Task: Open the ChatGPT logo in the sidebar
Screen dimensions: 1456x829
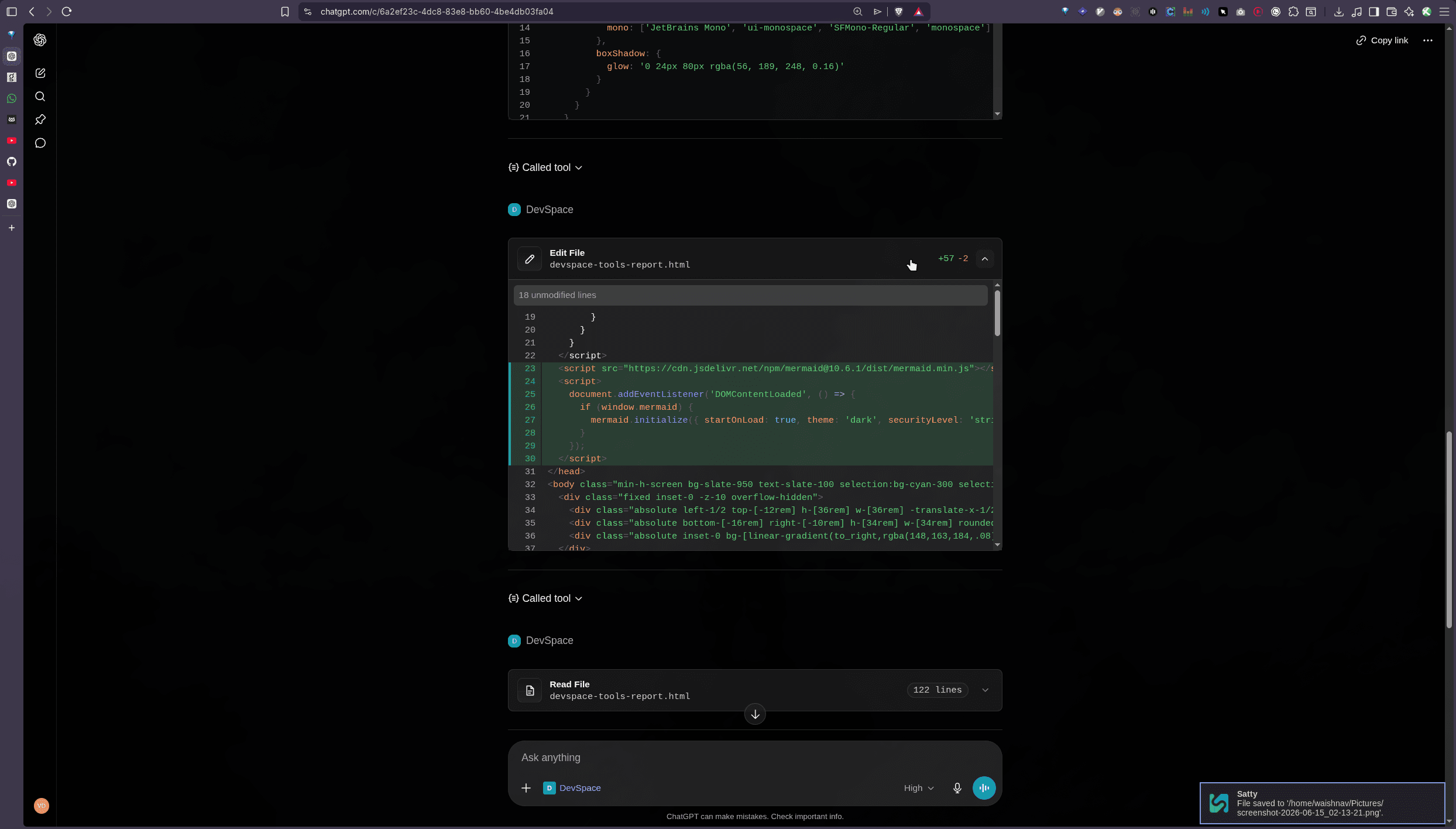Action: (x=40, y=40)
